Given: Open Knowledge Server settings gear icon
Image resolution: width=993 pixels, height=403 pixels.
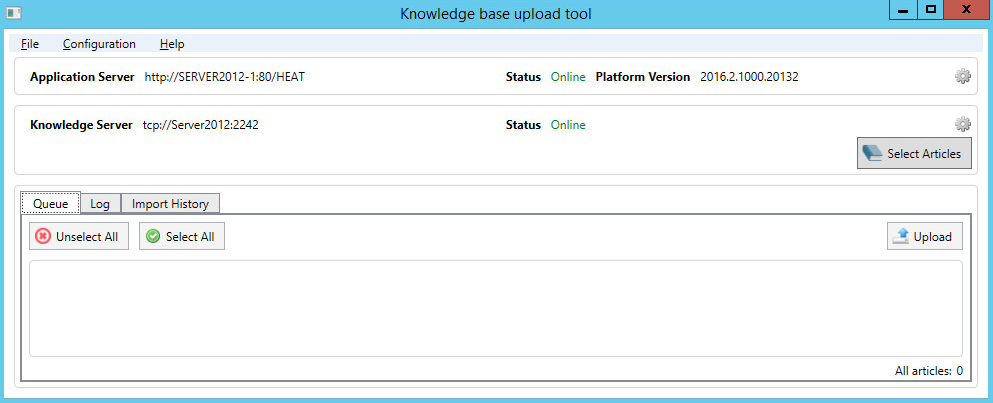Looking at the screenshot, I should tap(963, 125).
